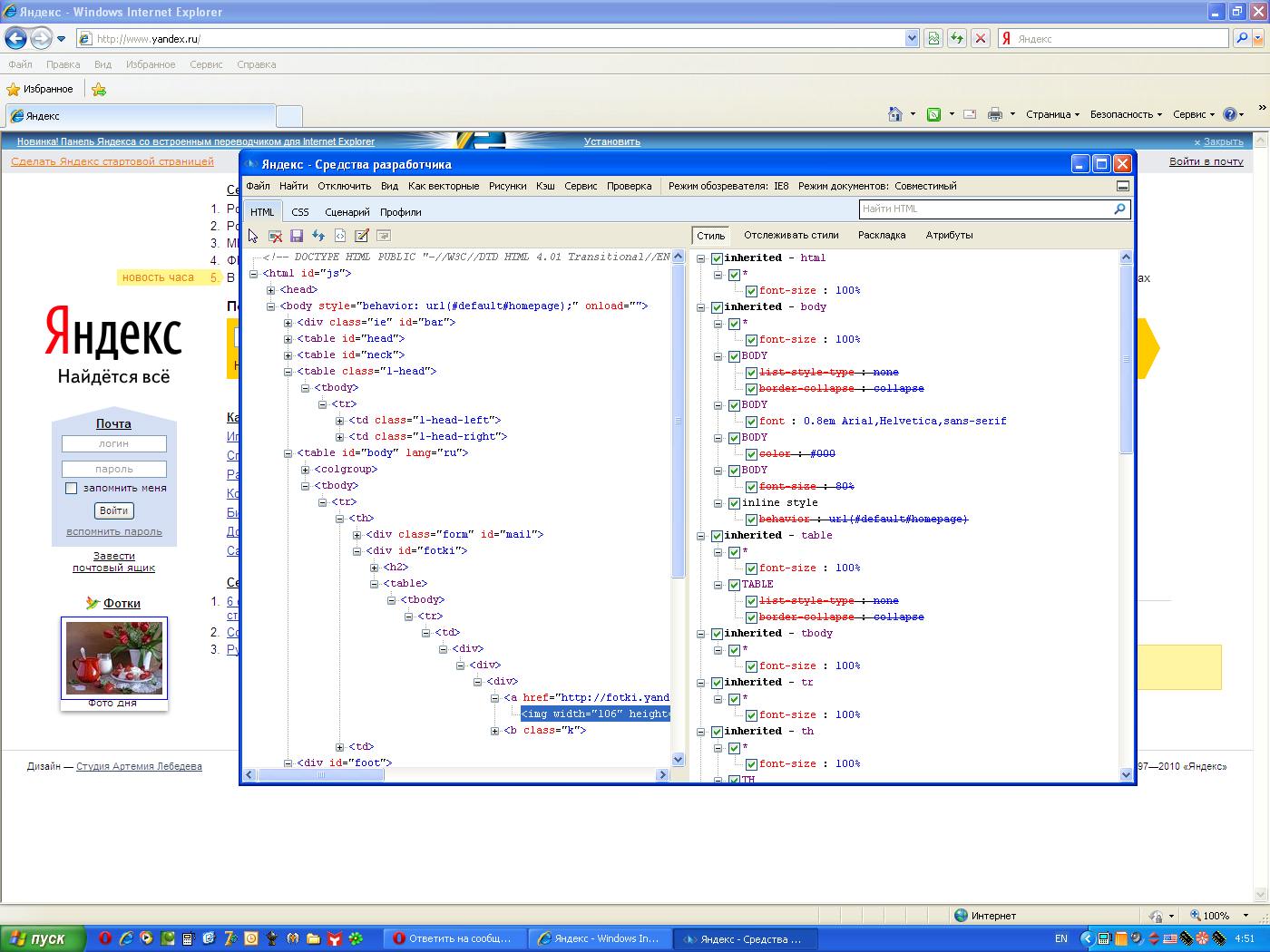Expand the <head> tree node
Screen dimensions: 1270x952
(270, 290)
